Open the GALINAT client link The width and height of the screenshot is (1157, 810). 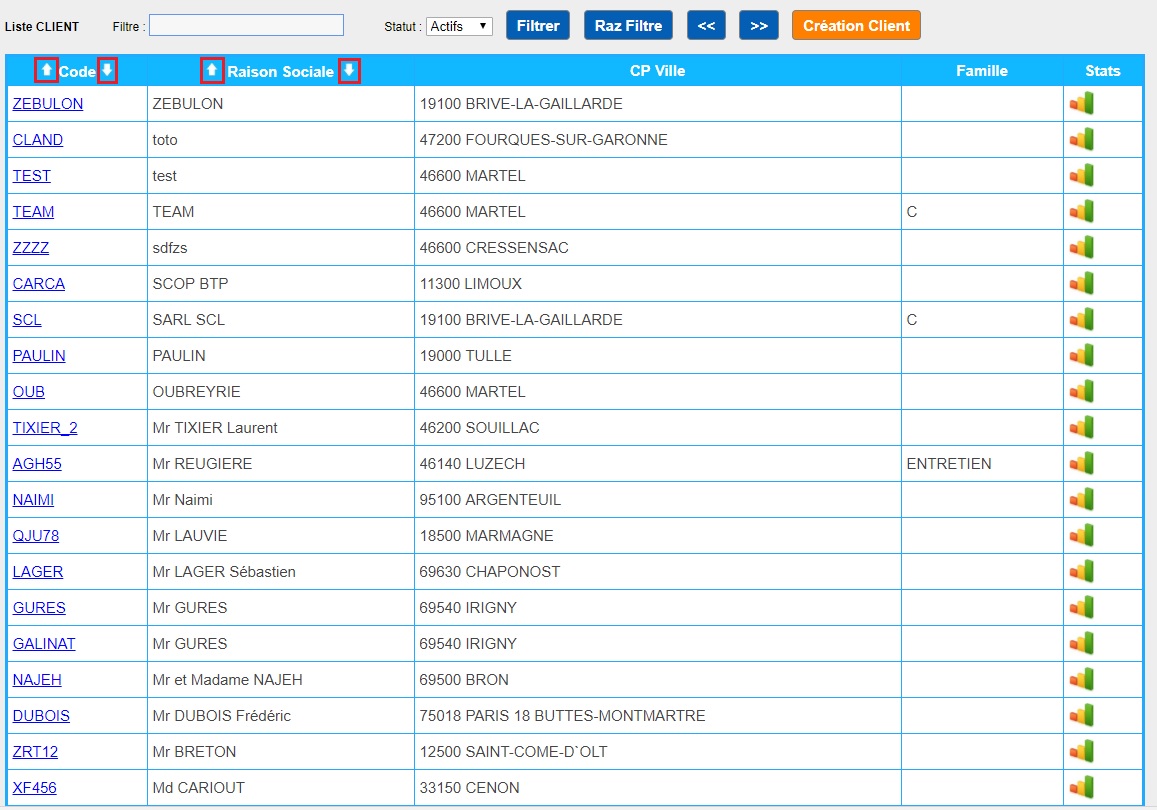point(44,644)
